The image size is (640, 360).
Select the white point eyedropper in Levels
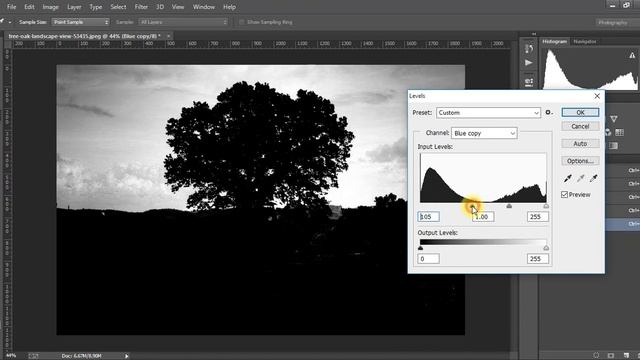click(593, 178)
